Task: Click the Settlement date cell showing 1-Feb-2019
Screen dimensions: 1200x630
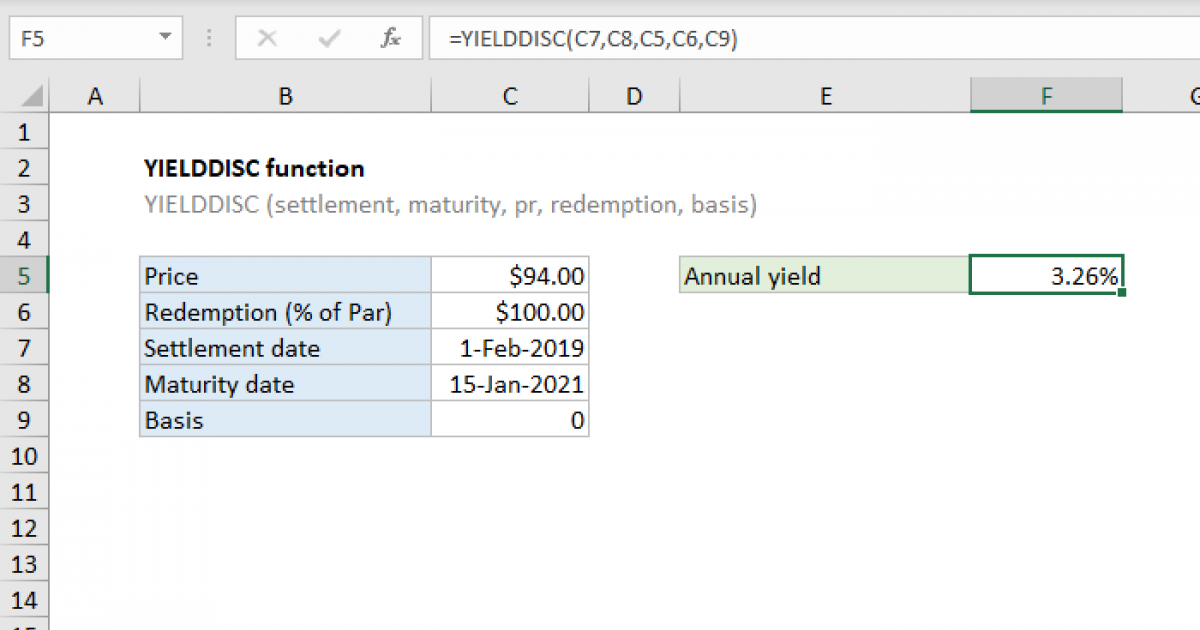Action: click(510, 348)
